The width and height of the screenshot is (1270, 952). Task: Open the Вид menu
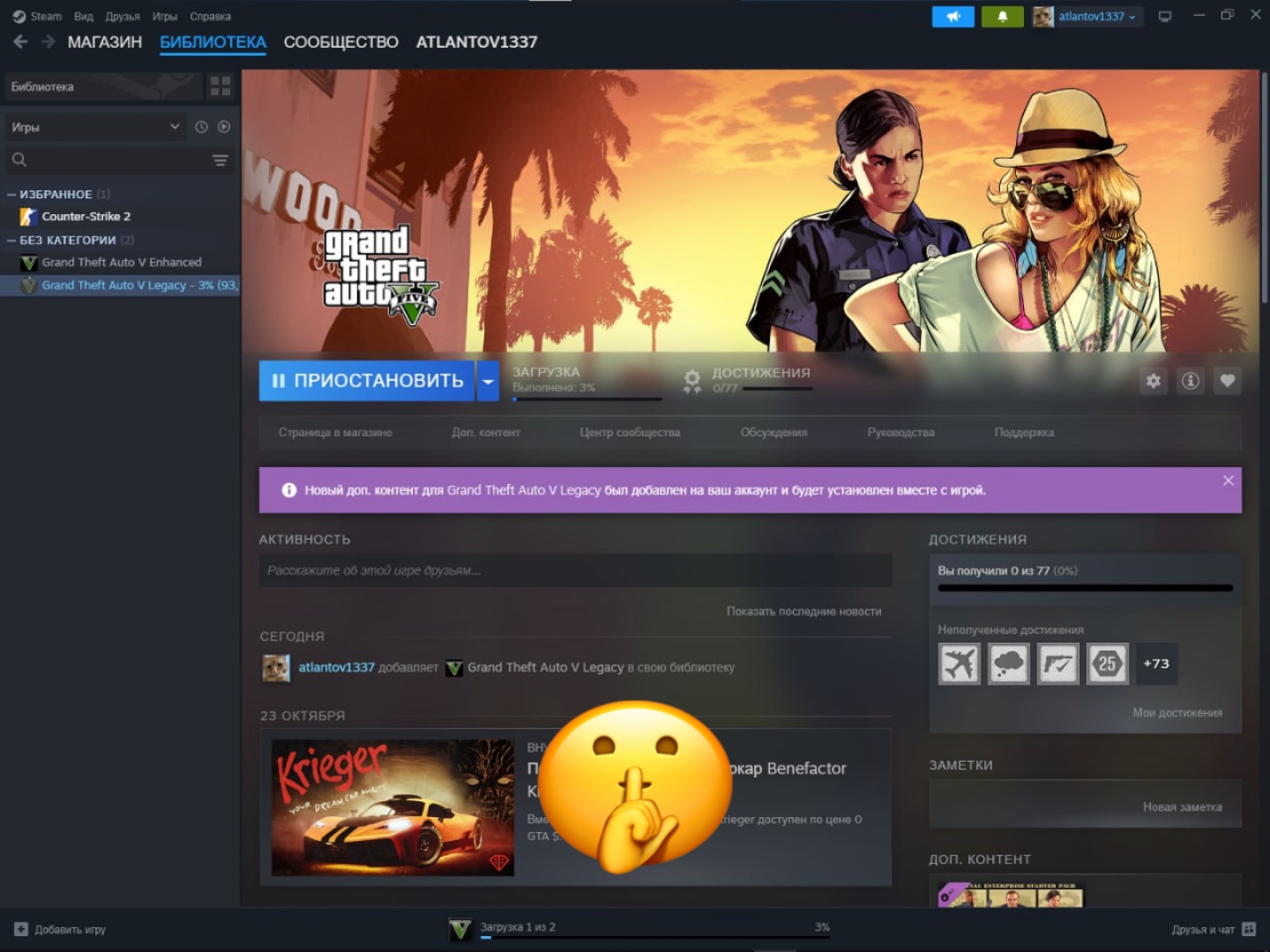point(84,16)
